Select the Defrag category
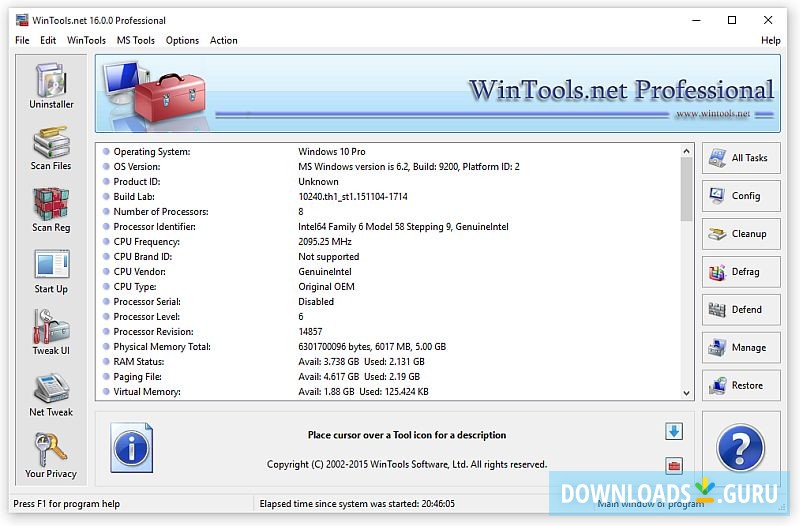The image size is (800, 526). [741, 272]
